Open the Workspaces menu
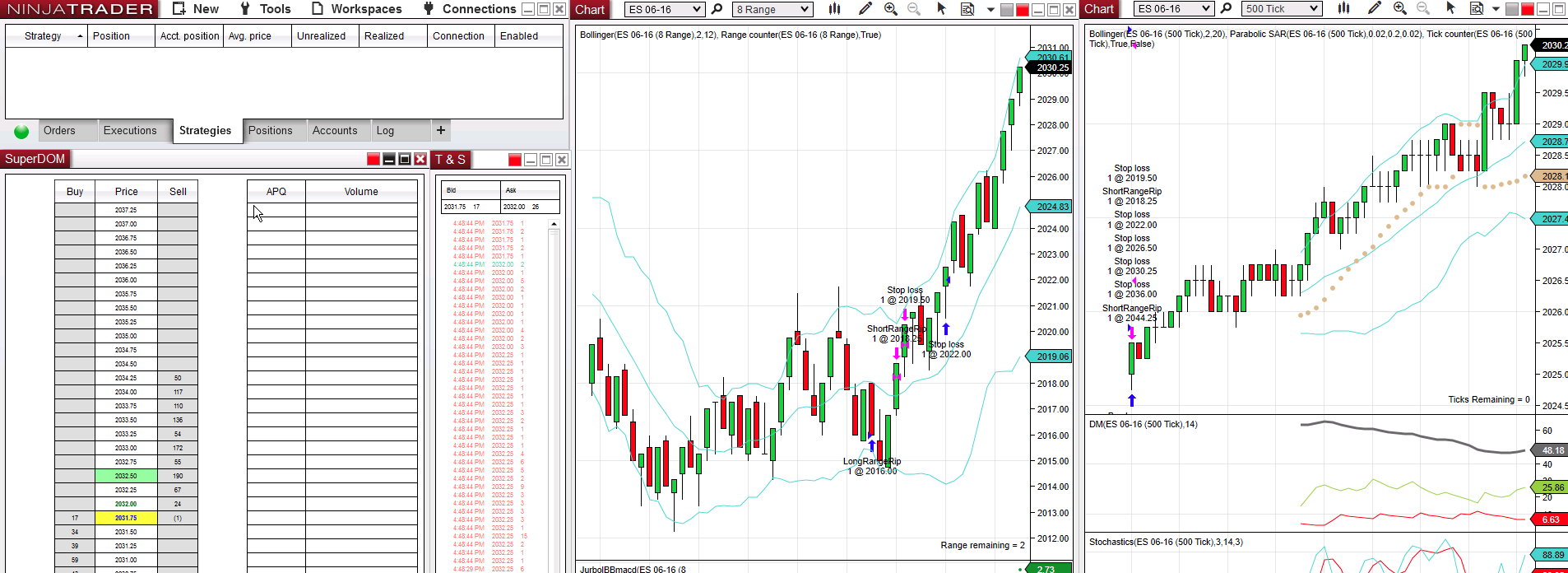 pyautogui.click(x=357, y=9)
